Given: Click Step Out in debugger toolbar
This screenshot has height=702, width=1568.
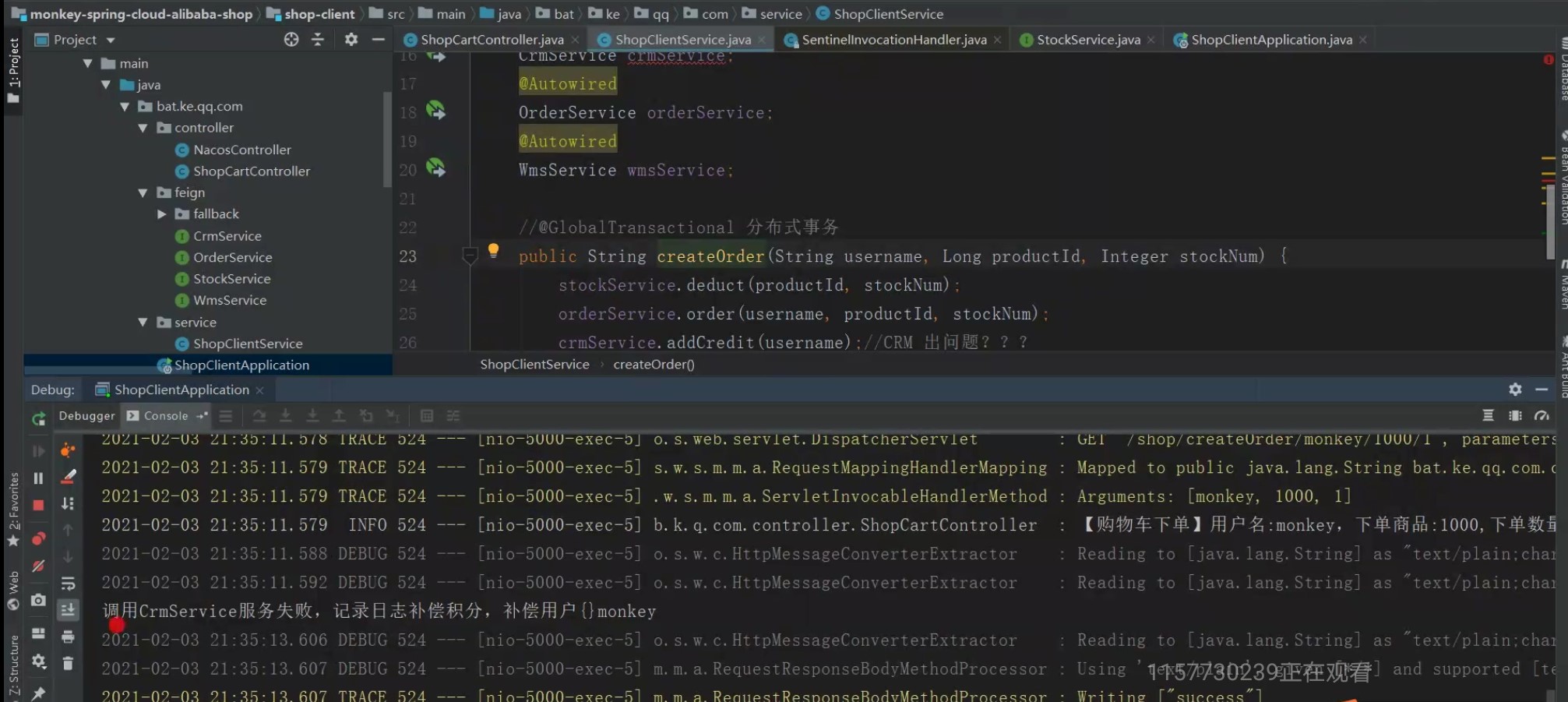Looking at the screenshot, I should (x=339, y=415).
